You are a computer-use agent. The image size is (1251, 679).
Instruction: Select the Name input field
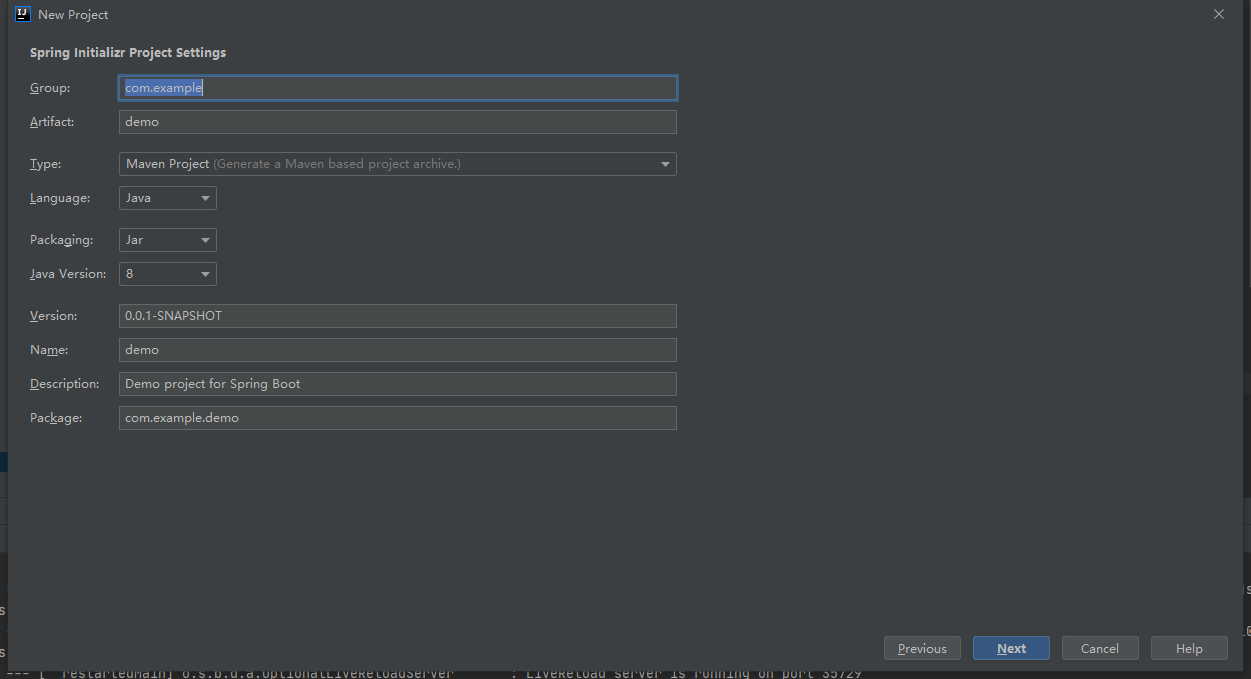click(398, 350)
